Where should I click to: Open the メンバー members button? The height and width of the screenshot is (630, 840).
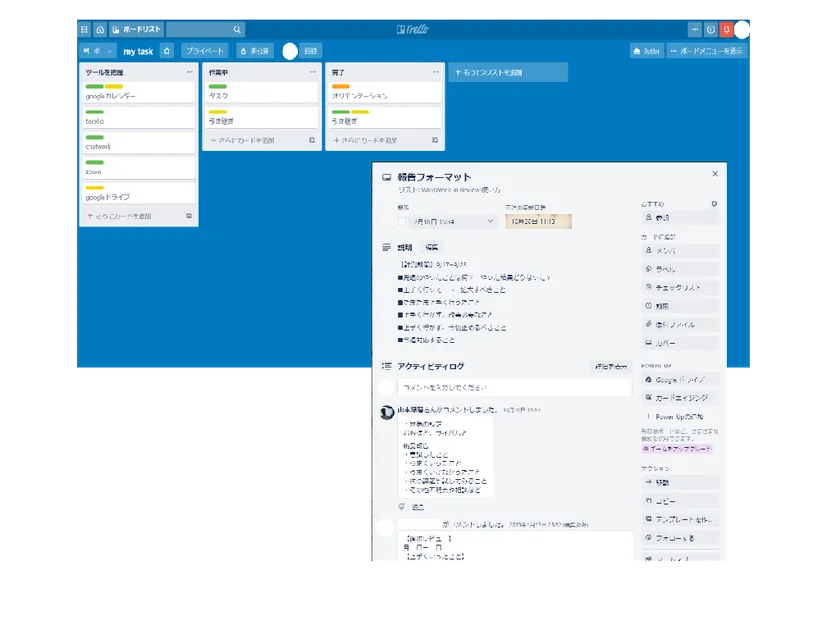[680, 250]
